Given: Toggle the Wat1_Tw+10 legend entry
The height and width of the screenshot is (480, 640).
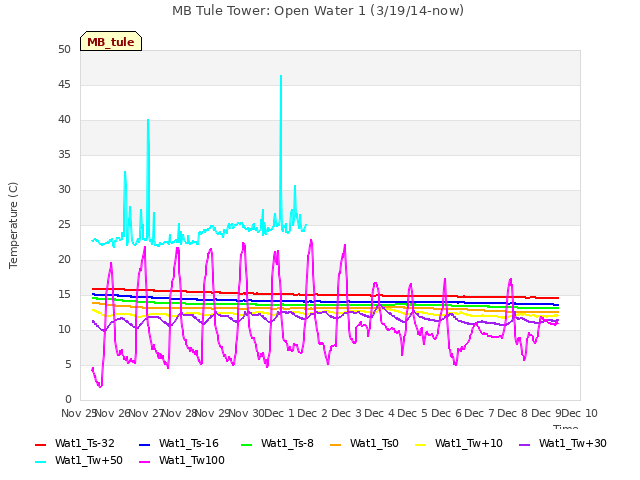Looking at the screenshot, I should (x=459, y=443).
